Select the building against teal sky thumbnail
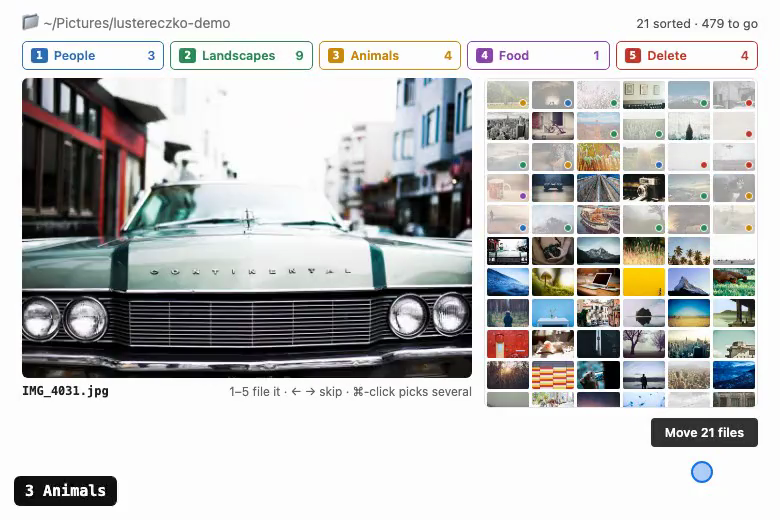This screenshot has height=520, width=780. coord(734,344)
